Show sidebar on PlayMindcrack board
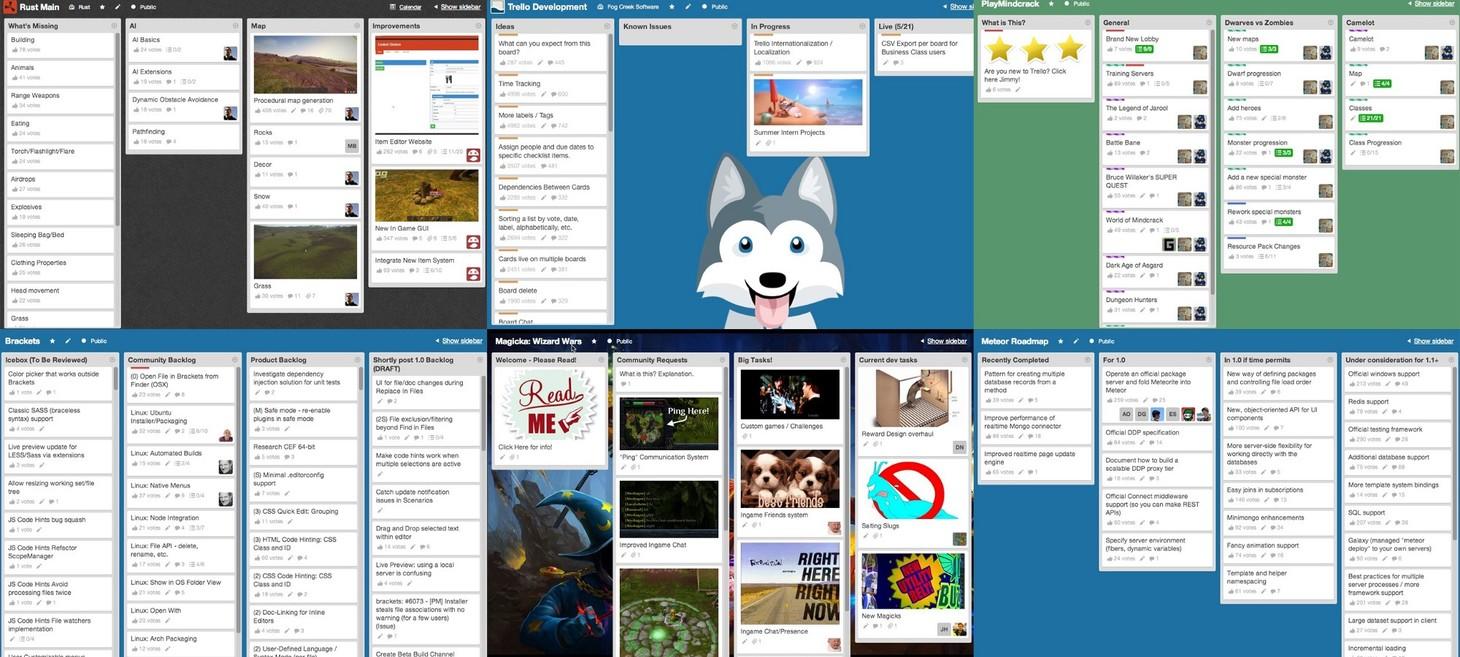Viewport: 1460px width, 657px height. tap(1432, 4)
